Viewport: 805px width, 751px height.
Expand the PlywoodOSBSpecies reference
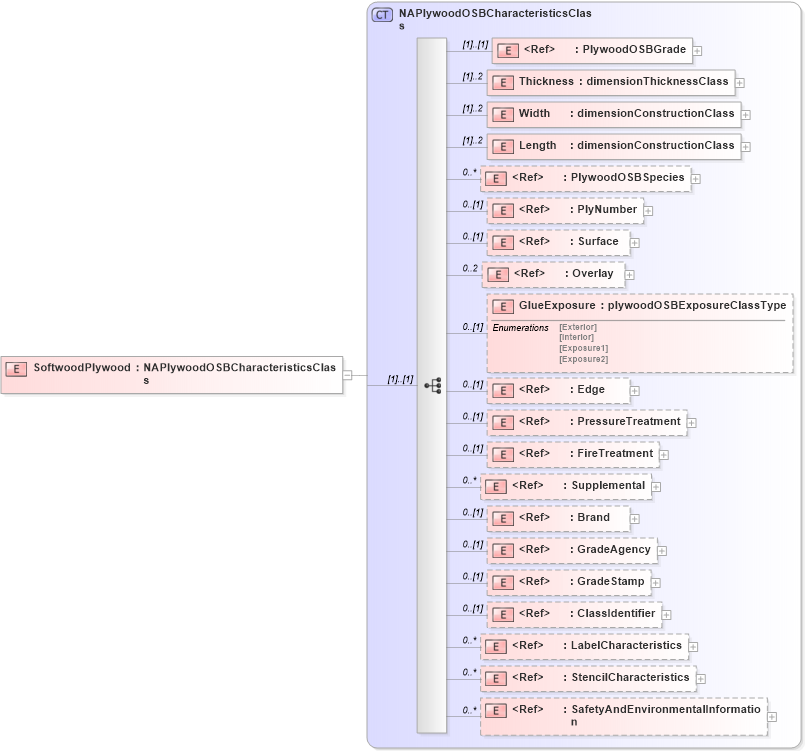(696, 179)
